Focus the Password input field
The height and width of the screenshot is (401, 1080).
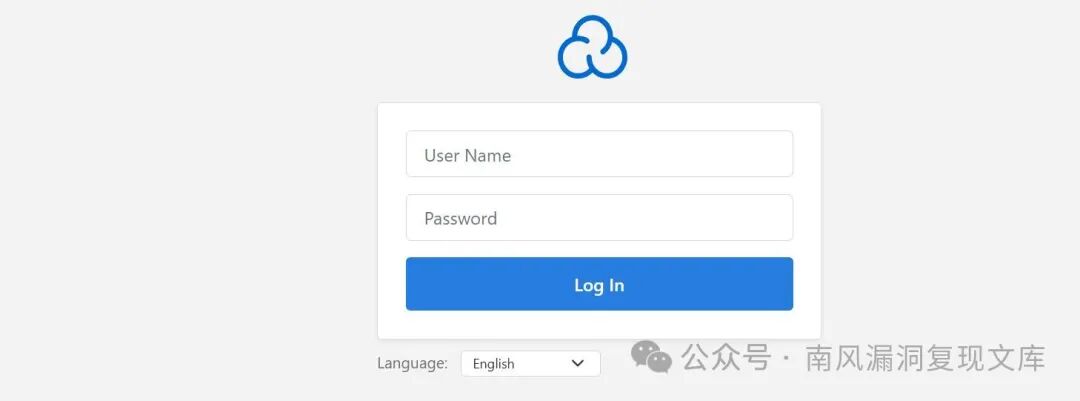click(x=599, y=218)
